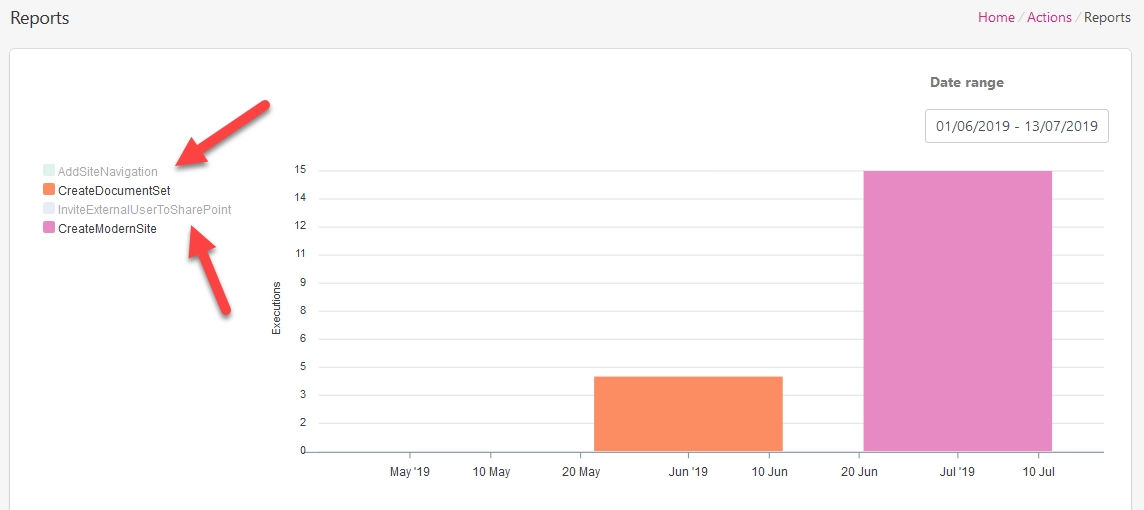
Task: Toggle the CreateDocumentSet series label
Action: 114,190
